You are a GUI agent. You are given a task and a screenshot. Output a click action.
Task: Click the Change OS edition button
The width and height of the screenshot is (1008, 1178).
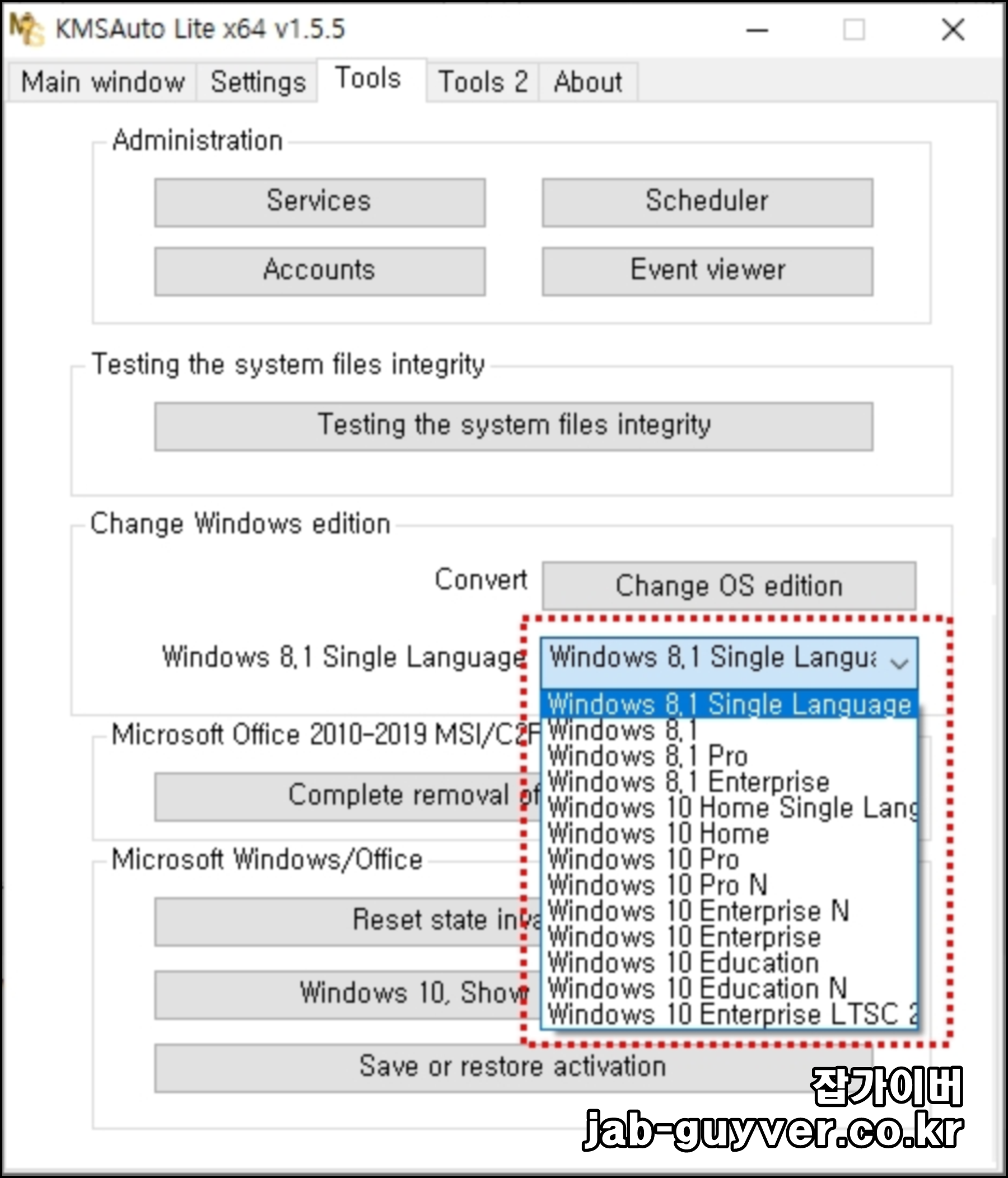(x=729, y=586)
